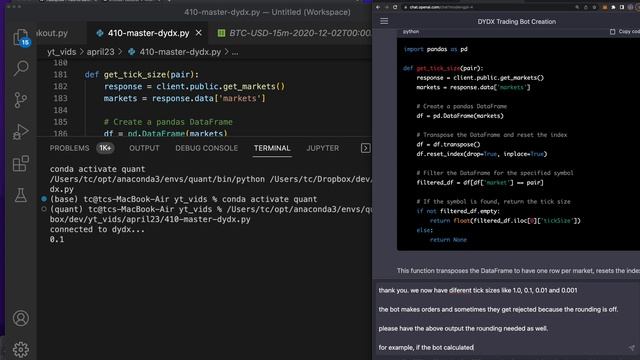This screenshot has width=640, height=360.
Task: Click the client.public.get_markets() code line
Action: 194,87
